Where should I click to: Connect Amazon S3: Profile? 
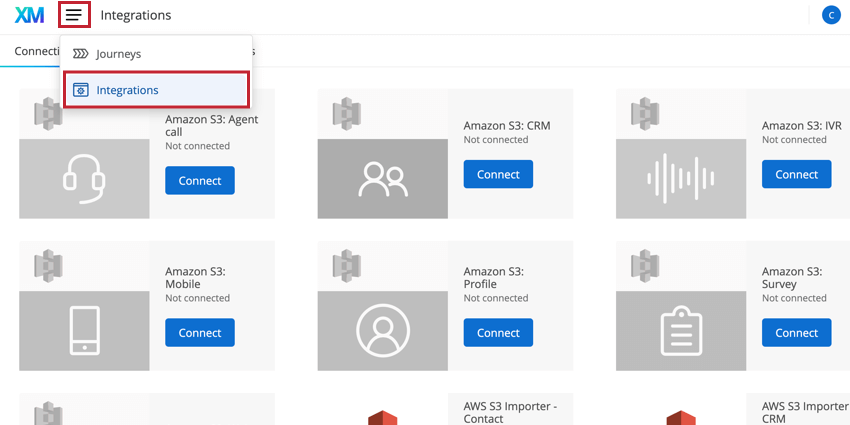pyautogui.click(x=498, y=332)
